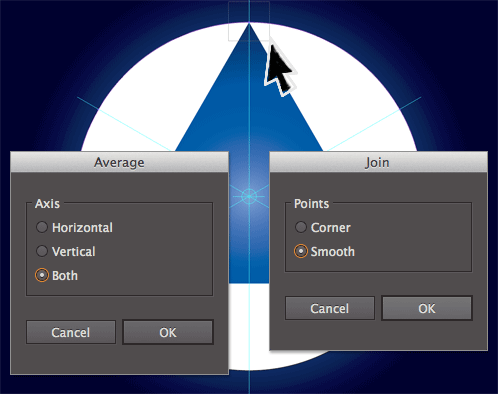Select the Both axis radio button
Screen dimensions: 498x394
pos(42,275)
